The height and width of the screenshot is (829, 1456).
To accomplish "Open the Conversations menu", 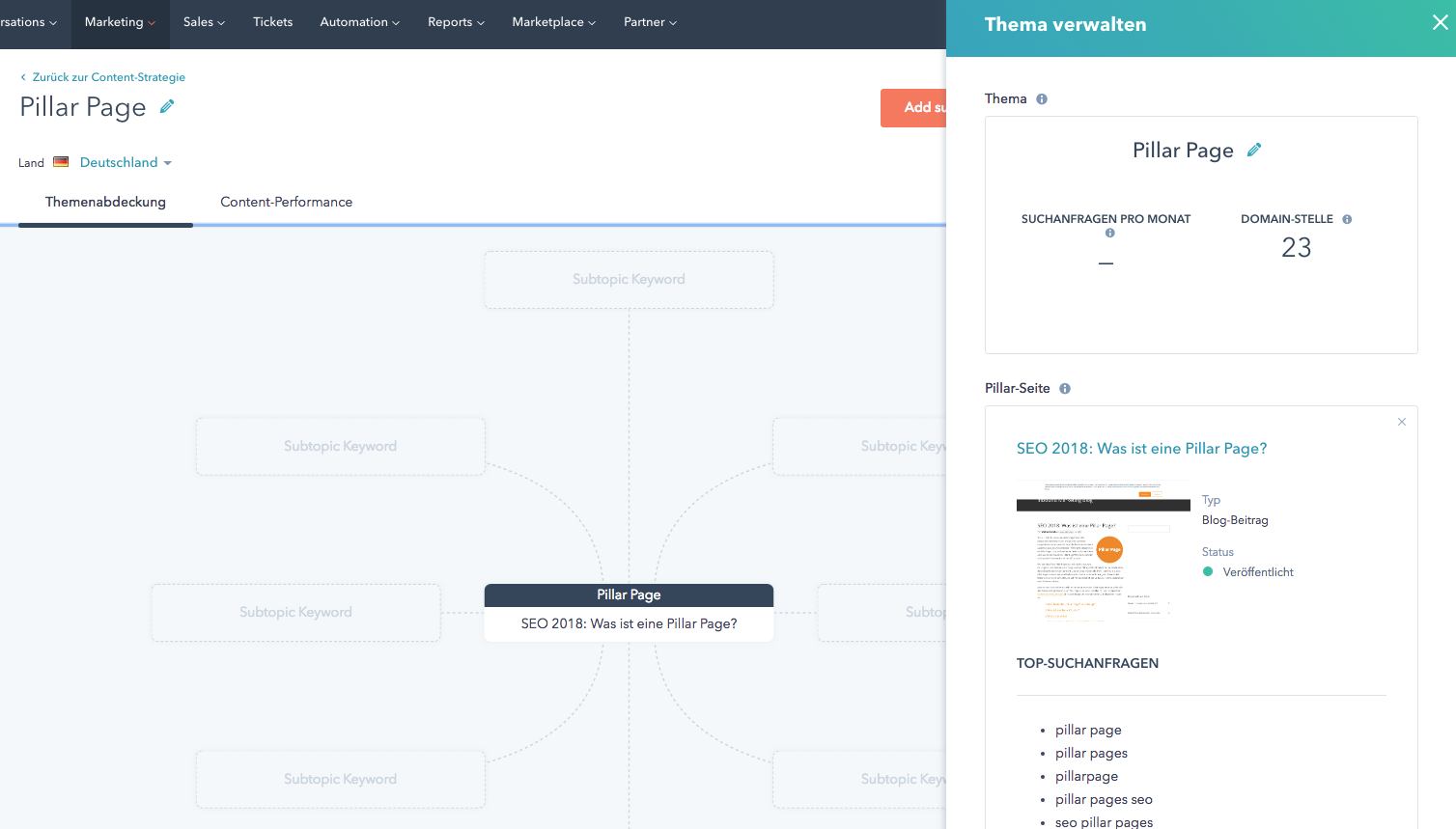I will tap(28, 22).
